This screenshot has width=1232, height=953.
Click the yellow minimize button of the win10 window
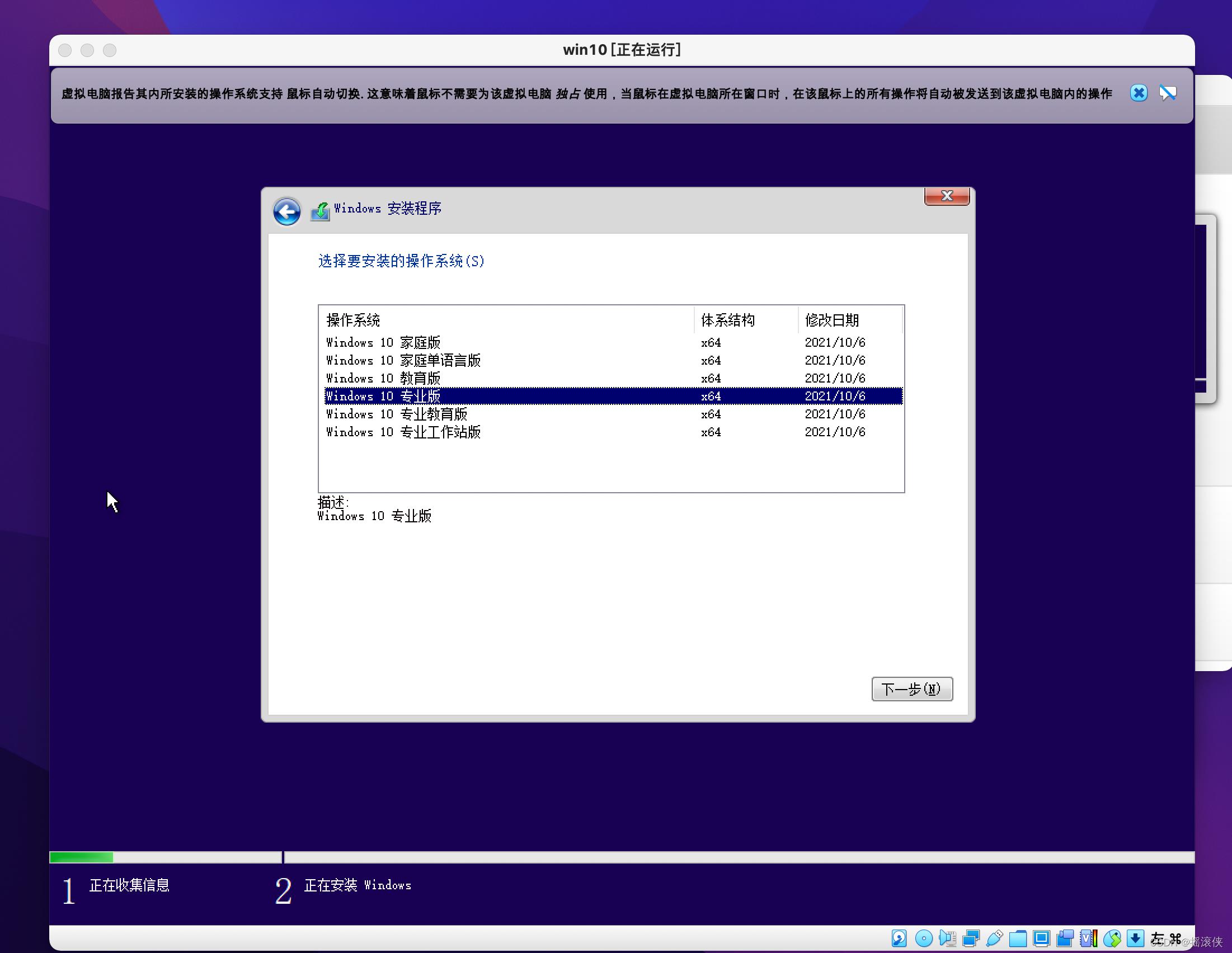pyautogui.click(x=87, y=50)
